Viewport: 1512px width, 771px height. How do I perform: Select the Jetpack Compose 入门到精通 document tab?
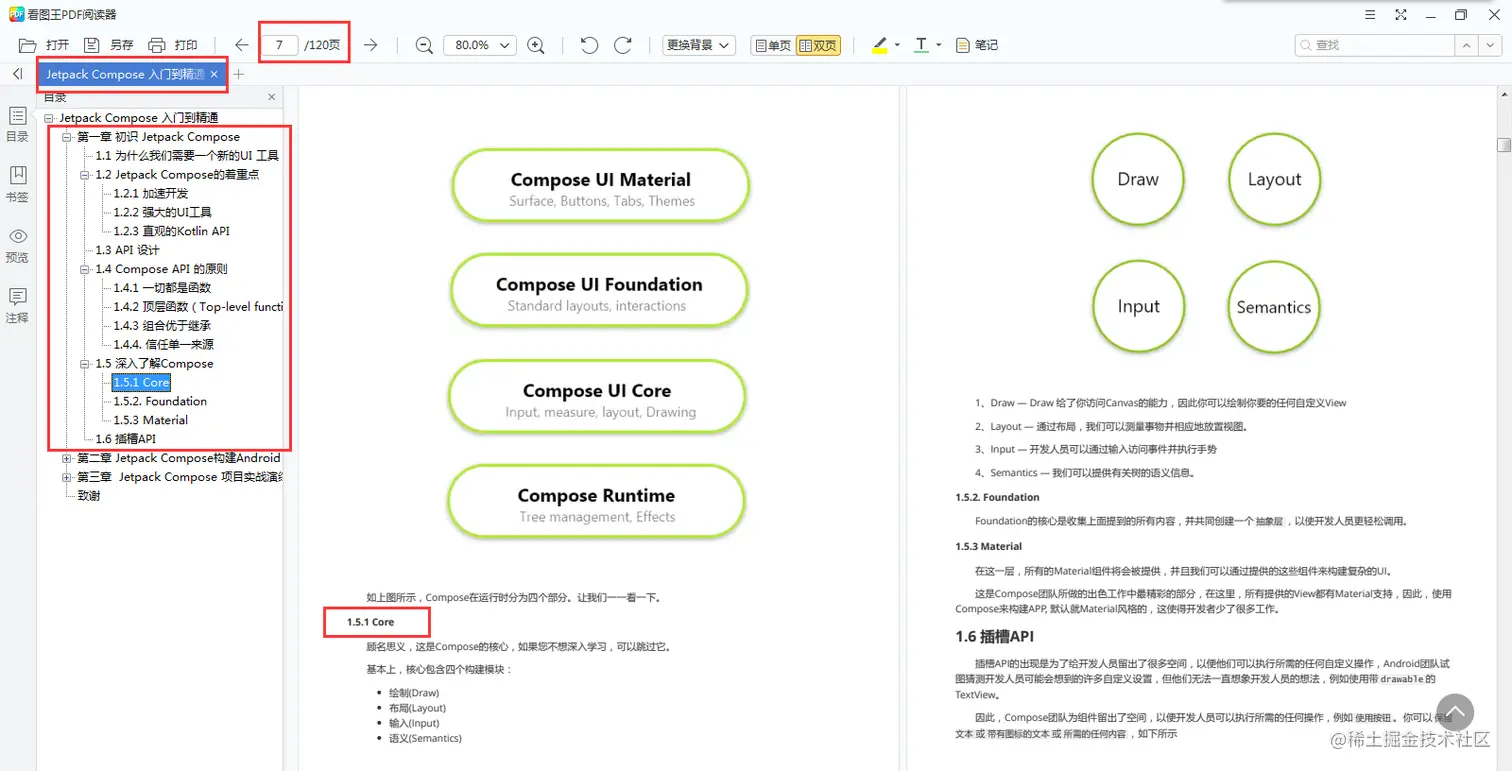[124, 74]
